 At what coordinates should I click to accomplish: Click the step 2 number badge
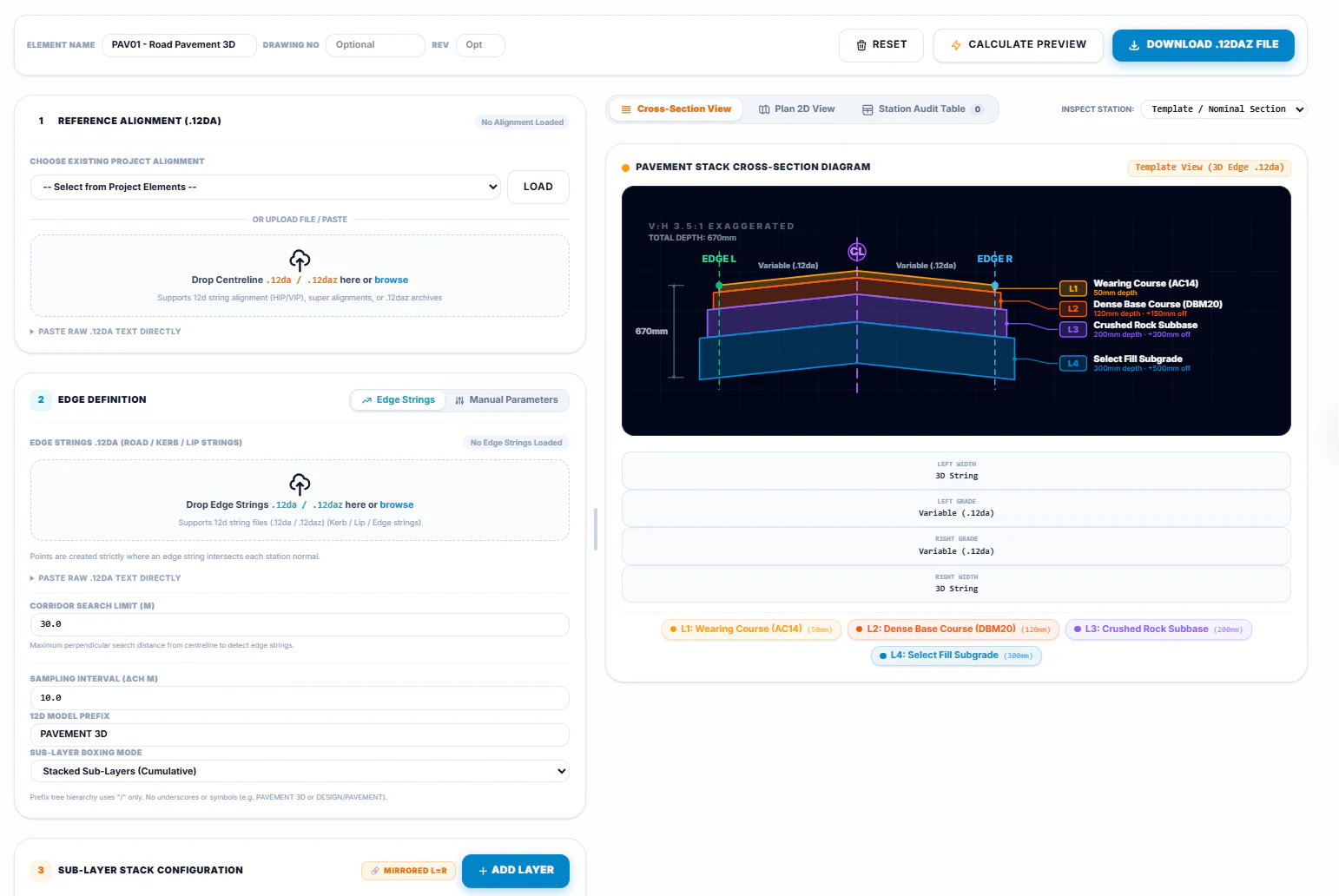41,399
